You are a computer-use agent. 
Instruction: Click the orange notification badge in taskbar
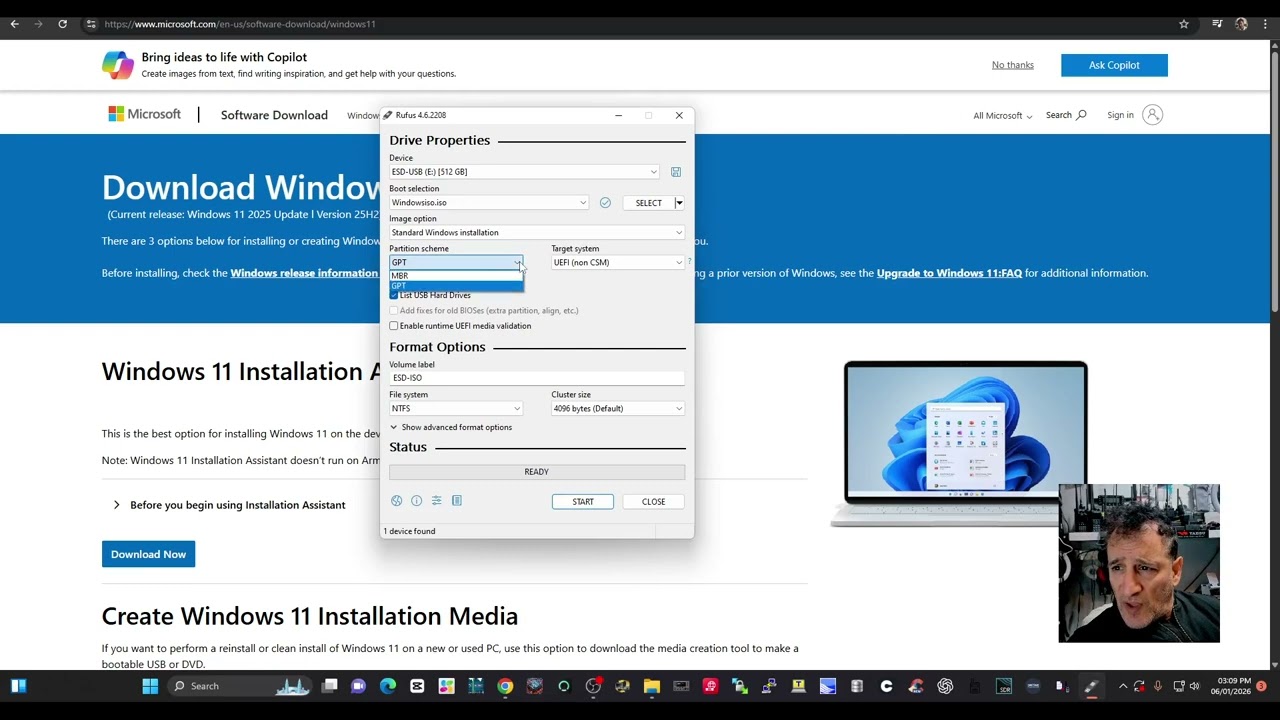(1261, 686)
